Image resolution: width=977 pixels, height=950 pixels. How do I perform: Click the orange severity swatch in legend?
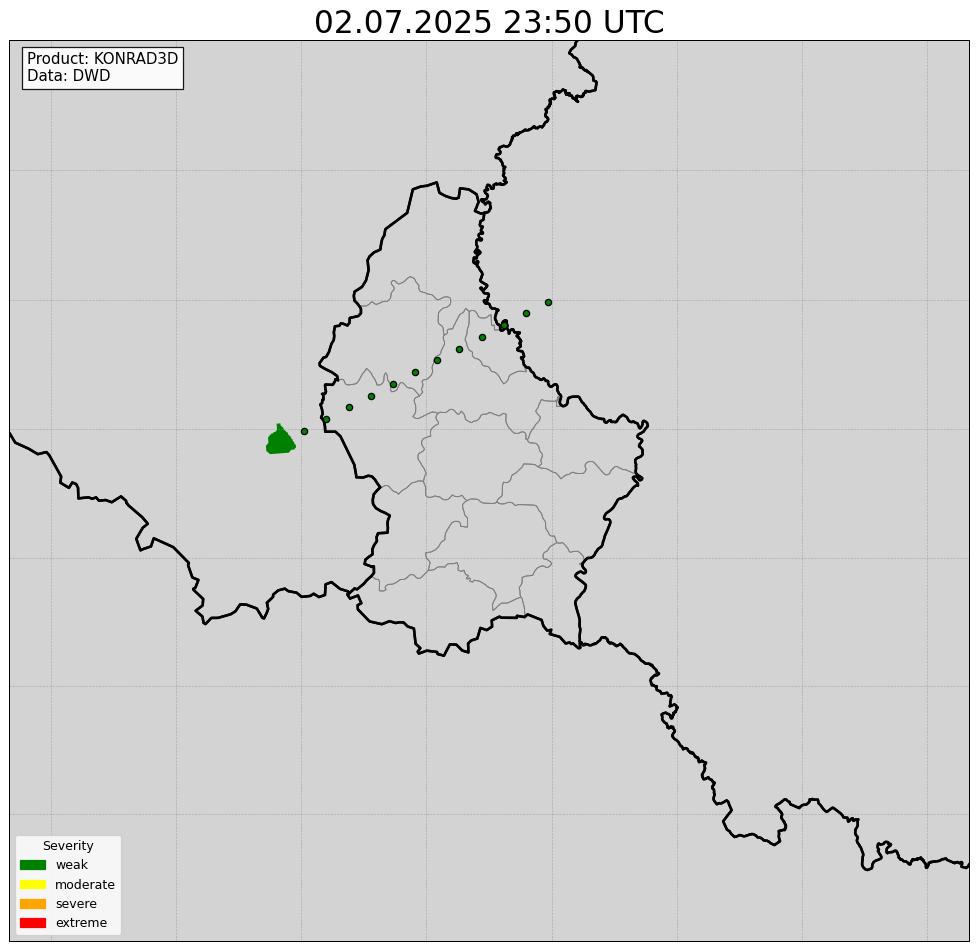pyautogui.click(x=33, y=903)
